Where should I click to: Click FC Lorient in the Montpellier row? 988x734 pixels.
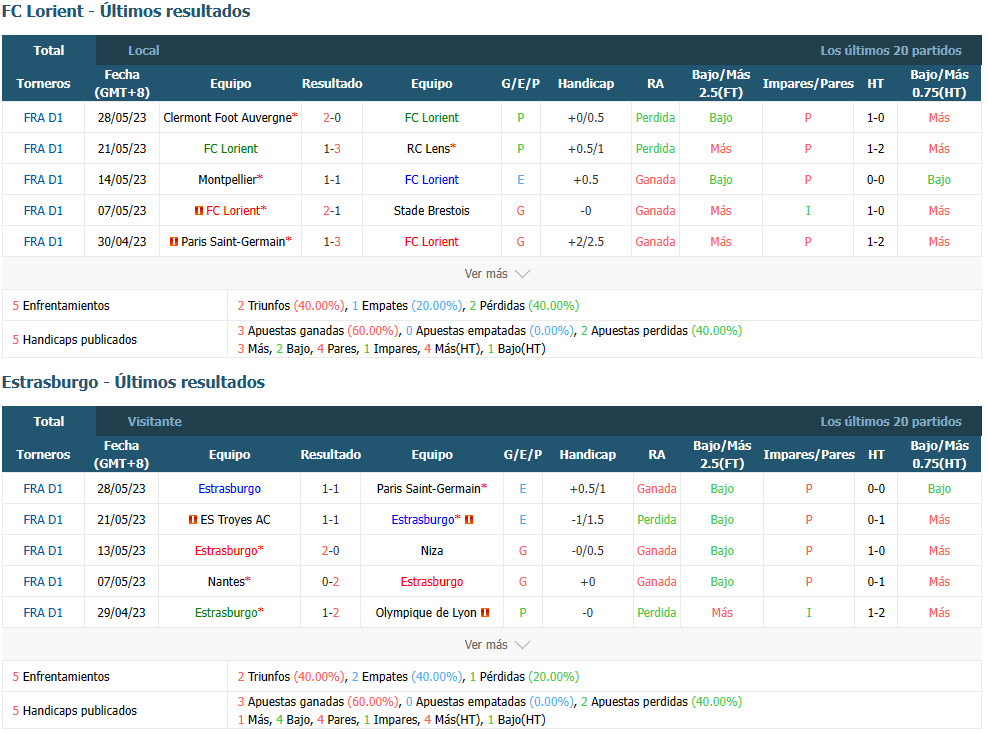click(x=432, y=180)
